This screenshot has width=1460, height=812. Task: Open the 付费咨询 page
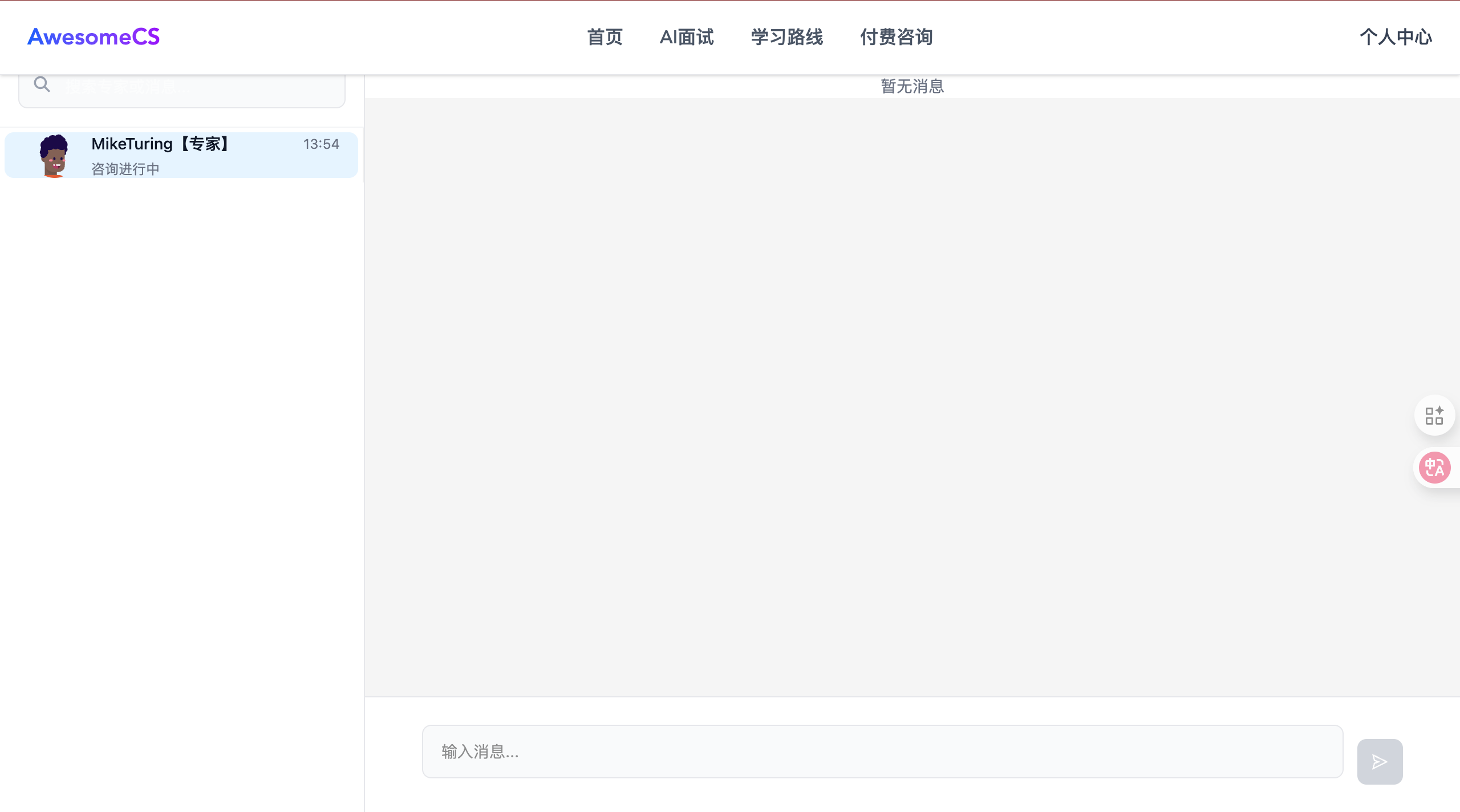click(896, 37)
